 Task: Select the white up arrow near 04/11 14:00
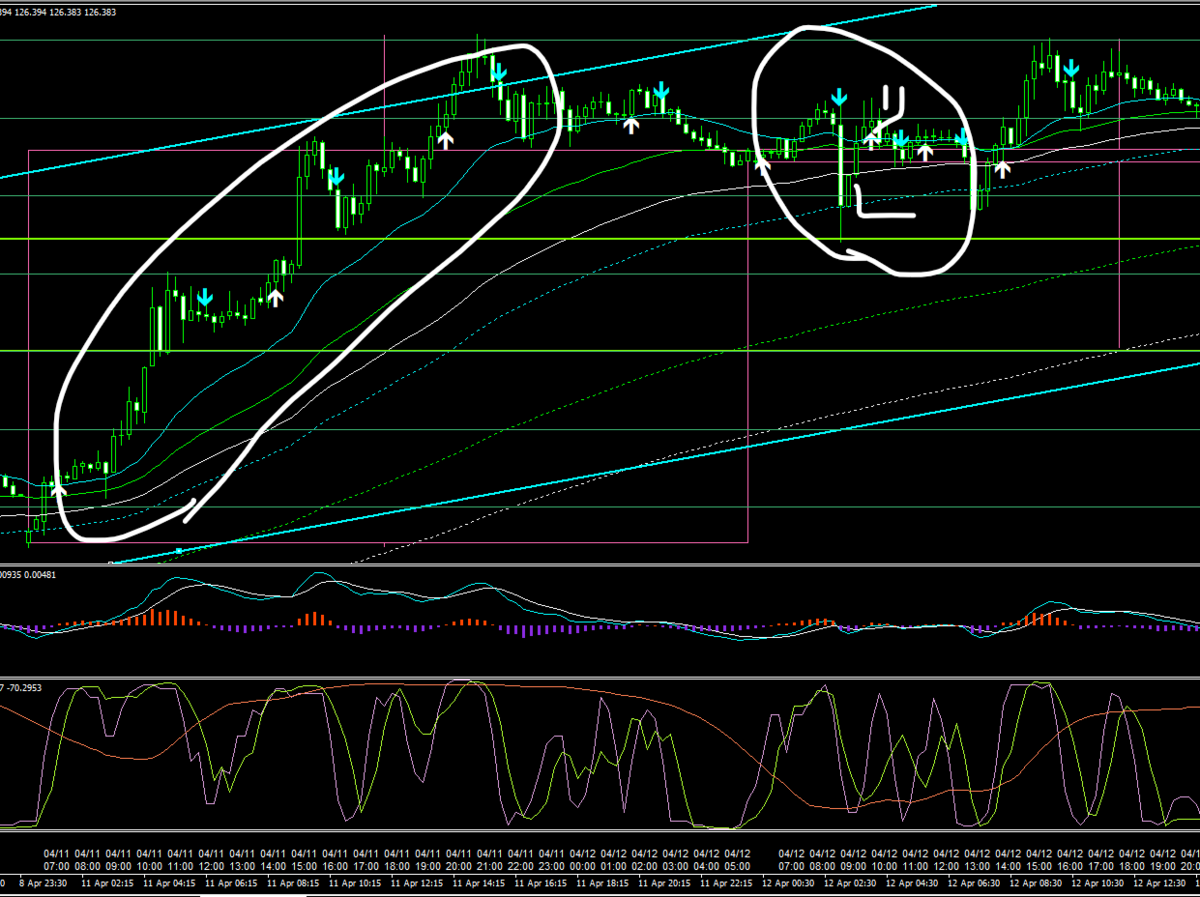pyautogui.click(x=275, y=296)
